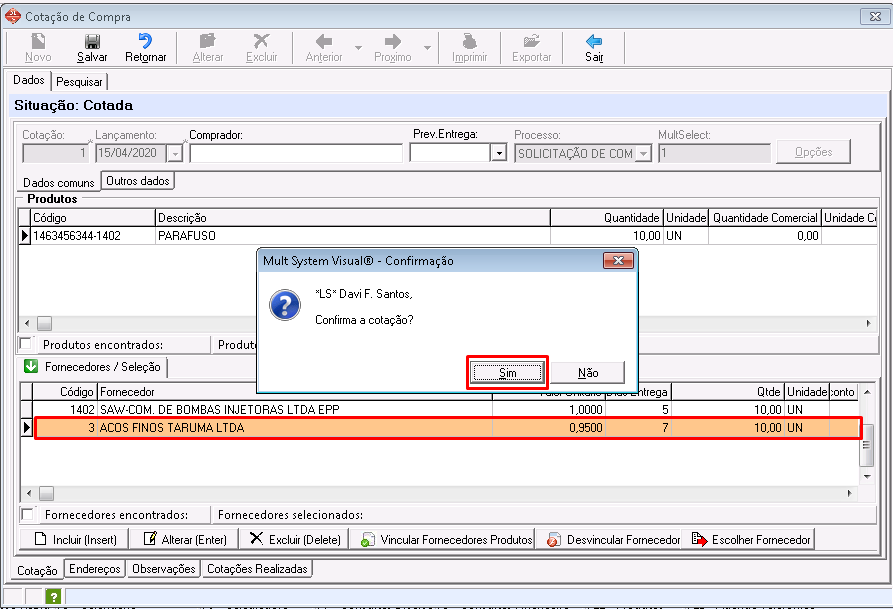Click the Descrição column header

[x=353, y=218]
